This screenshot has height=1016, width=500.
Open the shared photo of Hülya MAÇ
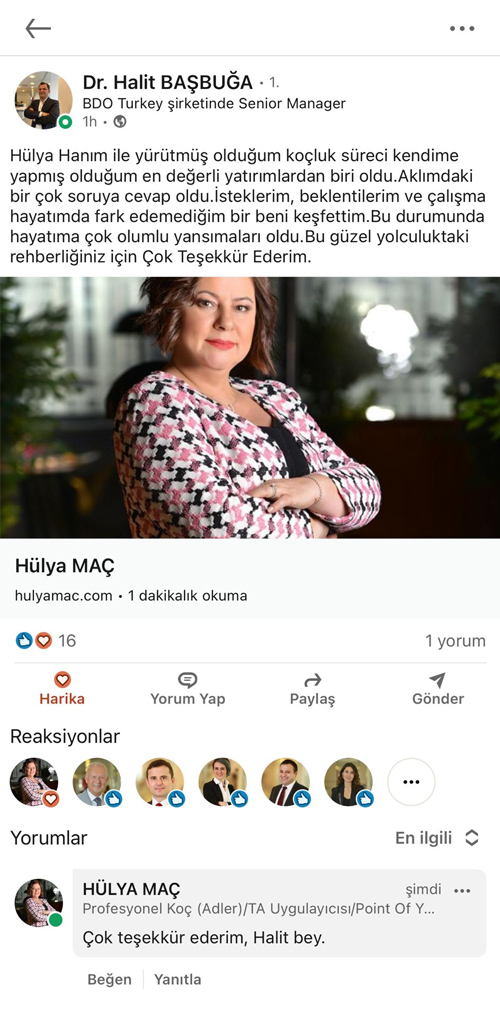point(250,408)
